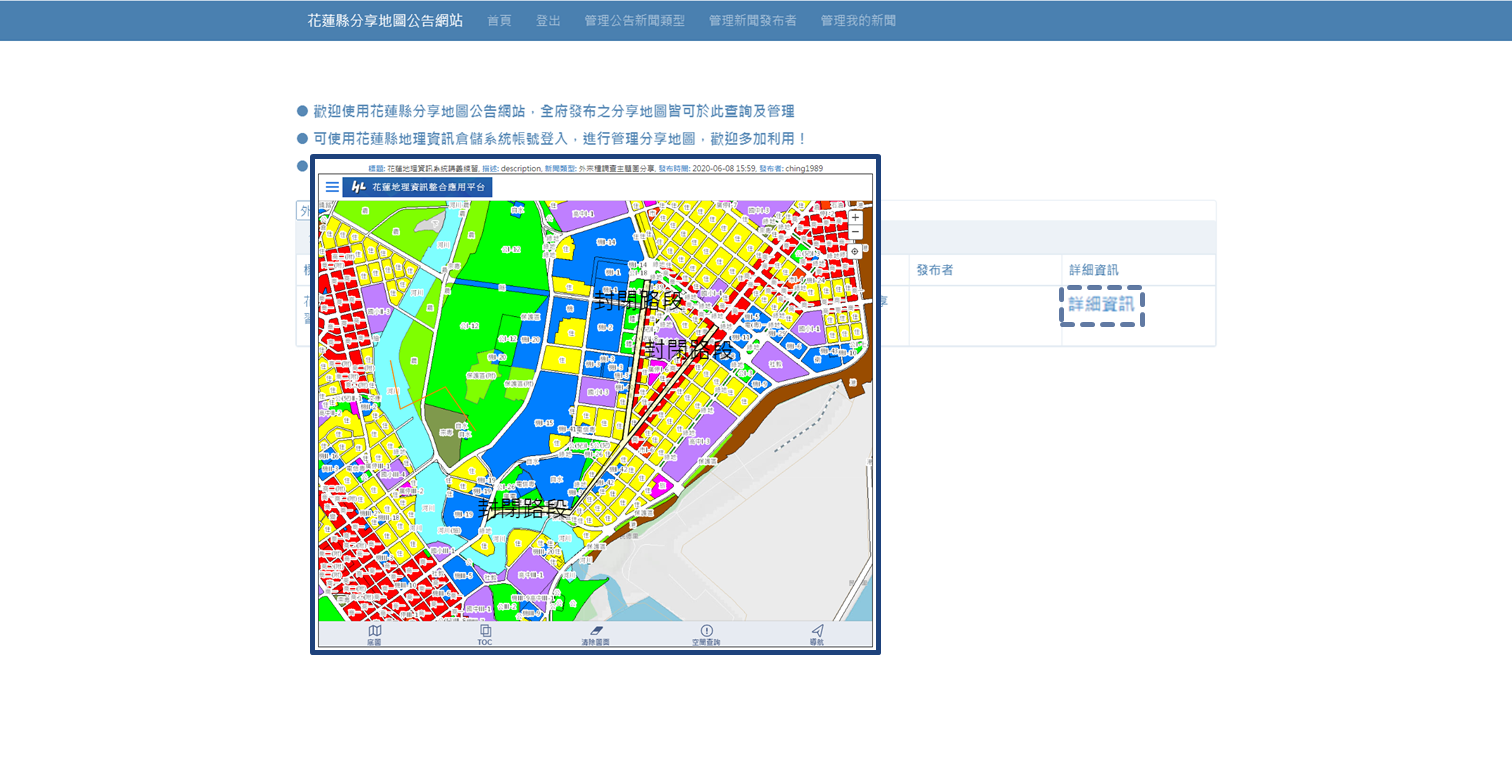
Task: Open the hamburger menu in map panel
Action: coord(332,187)
